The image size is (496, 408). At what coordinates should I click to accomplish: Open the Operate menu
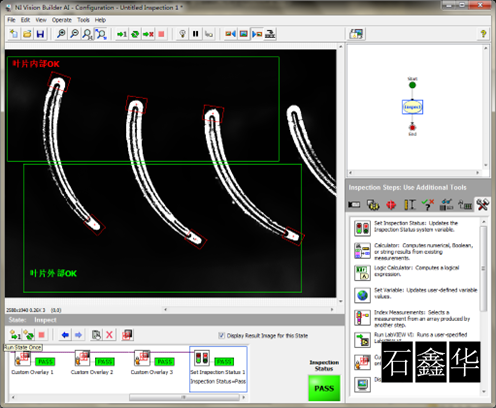(x=62, y=20)
